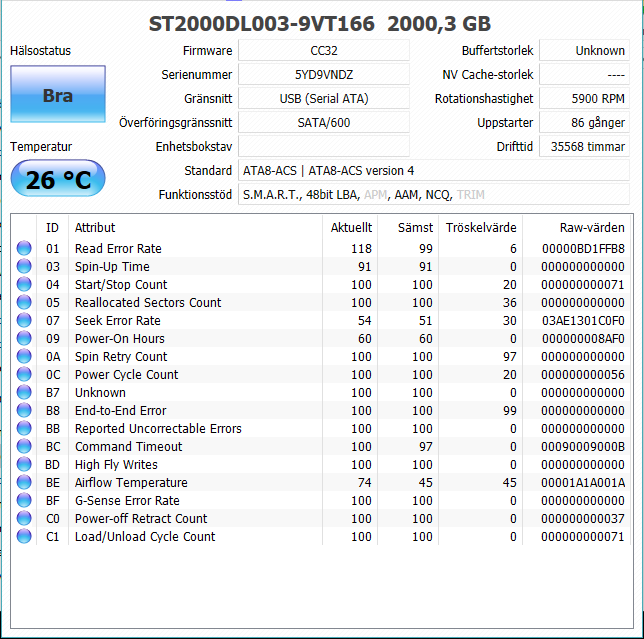644x639 pixels.
Task: Select the Drifttid field with 35568 timmar
Action: [584, 146]
